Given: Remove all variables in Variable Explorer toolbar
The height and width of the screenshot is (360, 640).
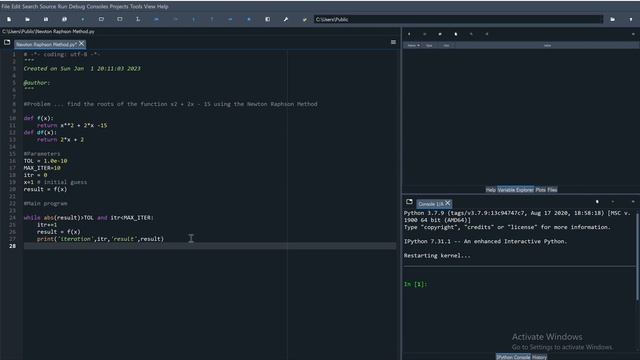Looking at the screenshot, I should (456, 34).
